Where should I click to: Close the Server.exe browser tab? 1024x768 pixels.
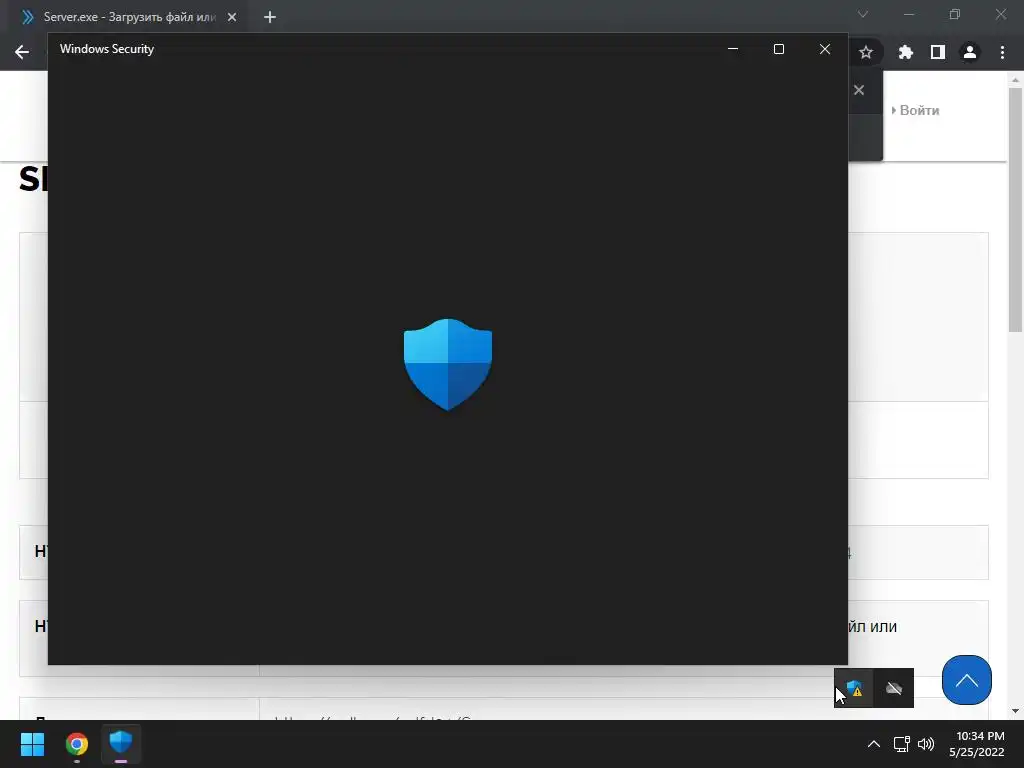tap(232, 17)
